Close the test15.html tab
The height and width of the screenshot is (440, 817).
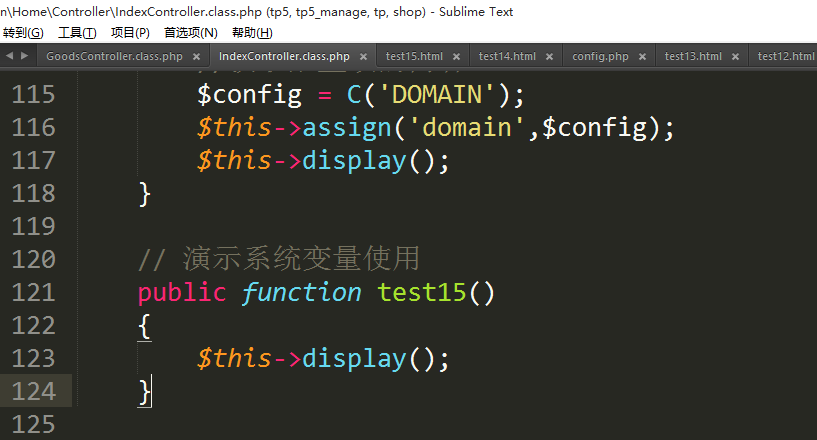pyautogui.click(x=455, y=57)
